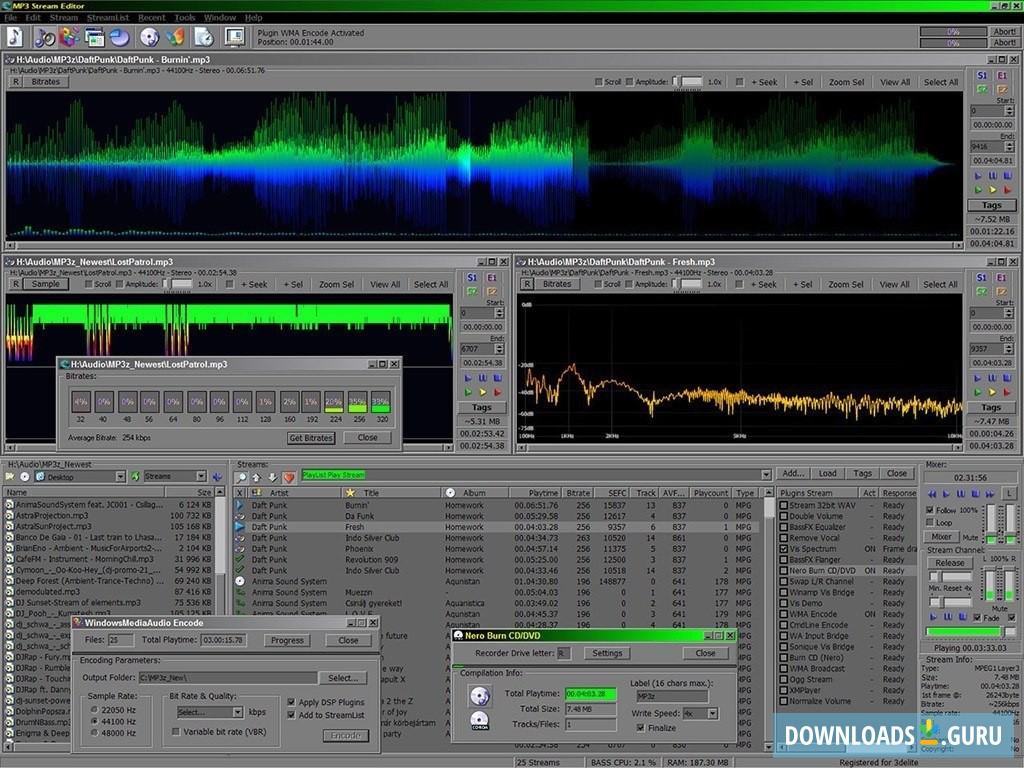
Task: Click the musical note icon in main toolbar
Action: pyautogui.click(x=16, y=37)
